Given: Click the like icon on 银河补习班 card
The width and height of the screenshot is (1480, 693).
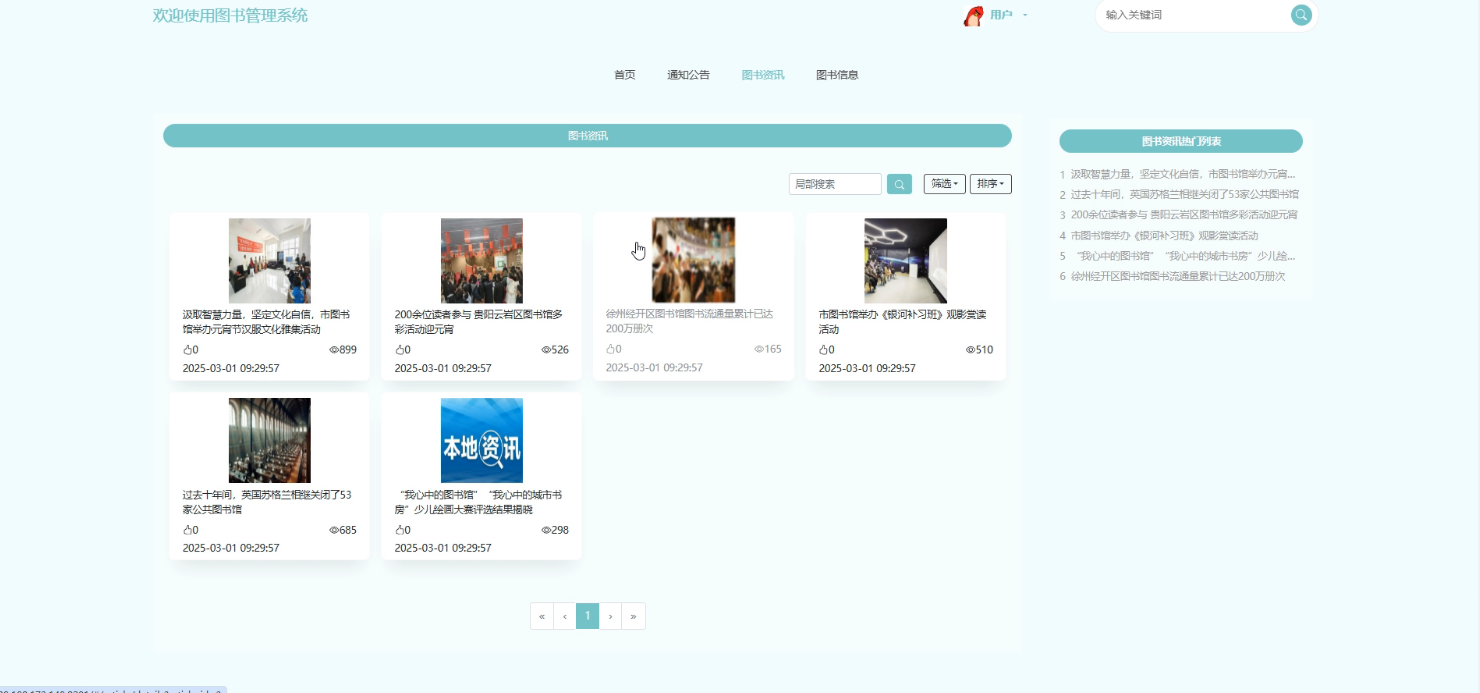Looking at the screenshot, I should pyautogui.click(x=823, y=350).
